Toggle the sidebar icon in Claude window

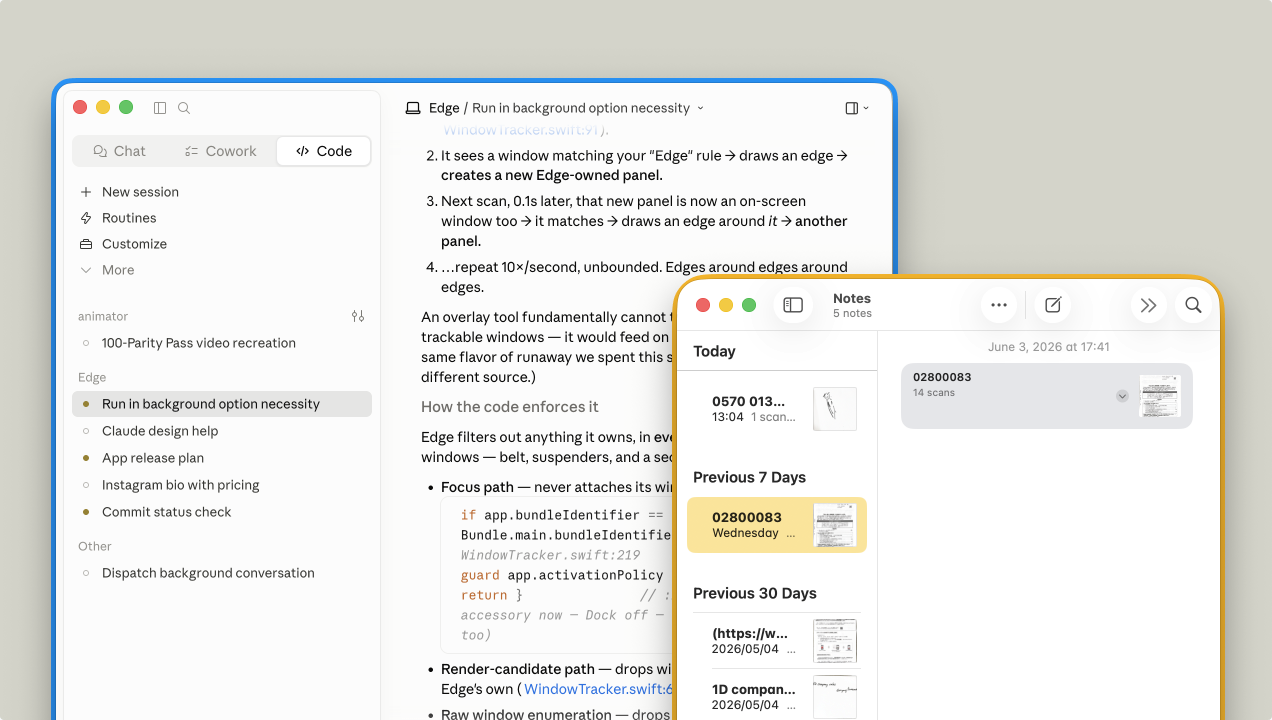coord(160,108)
